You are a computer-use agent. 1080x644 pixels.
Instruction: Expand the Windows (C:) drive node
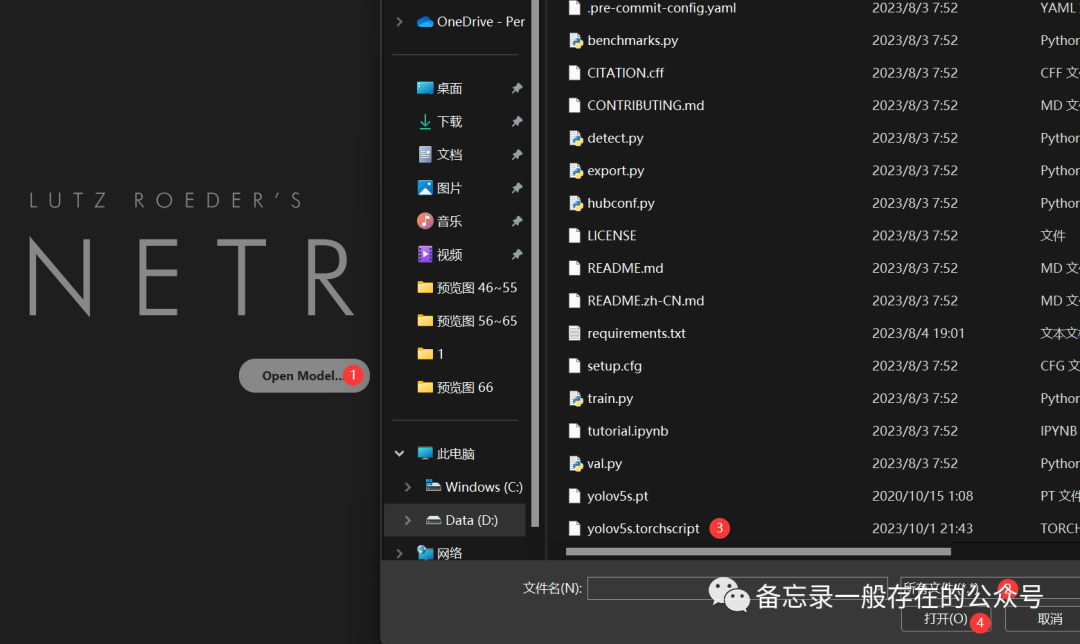pyautogui.click(x=408, y=487)
